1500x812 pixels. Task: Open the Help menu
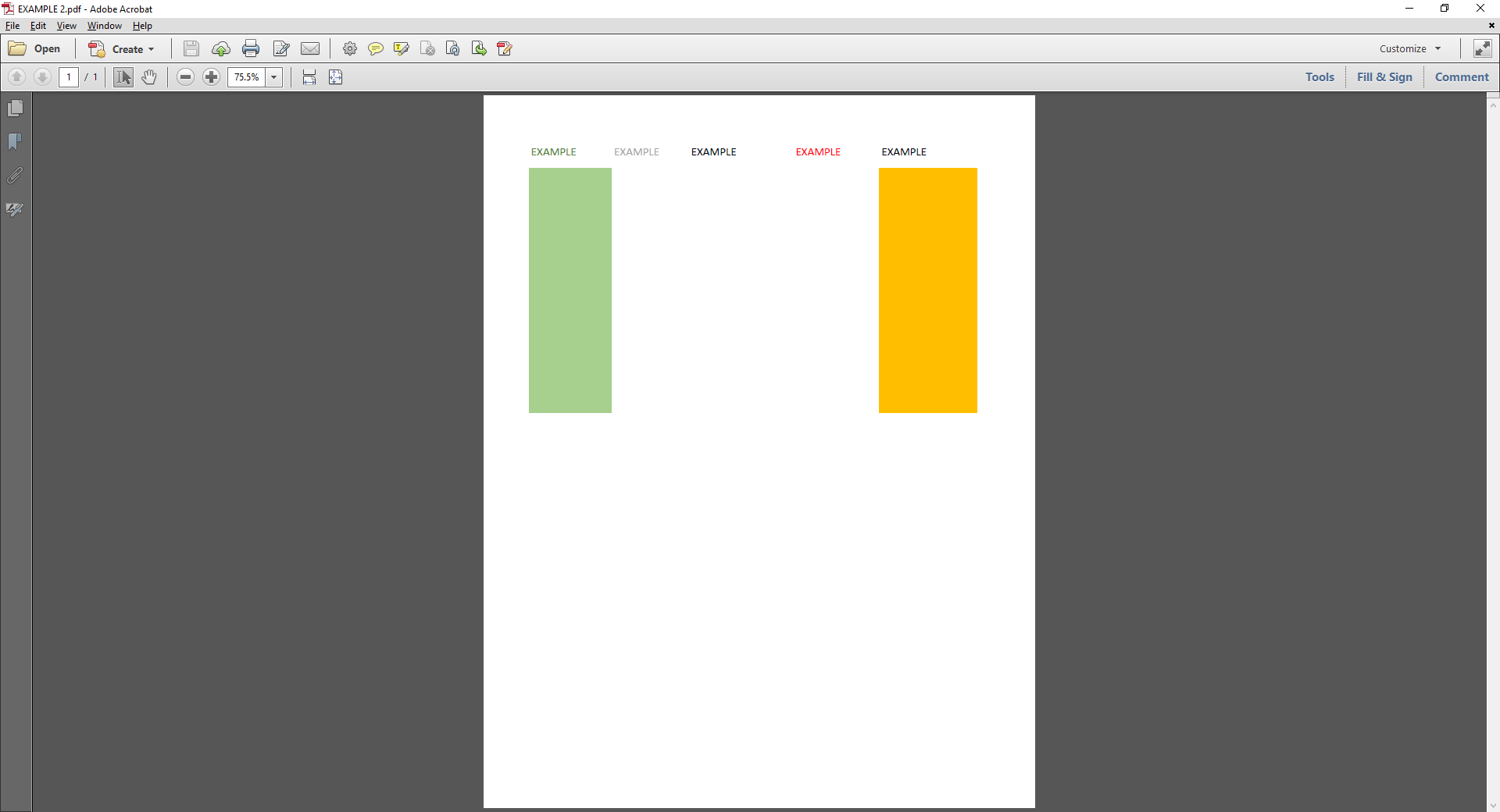[x=142, y=26]
